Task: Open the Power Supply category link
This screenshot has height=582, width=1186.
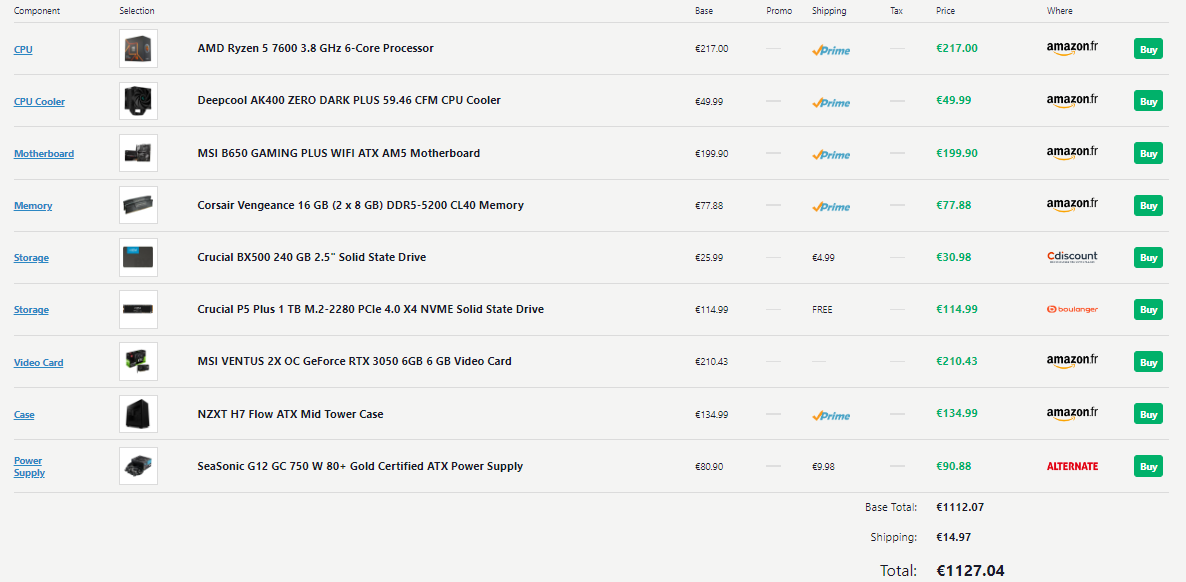Action: coord(29,467)
